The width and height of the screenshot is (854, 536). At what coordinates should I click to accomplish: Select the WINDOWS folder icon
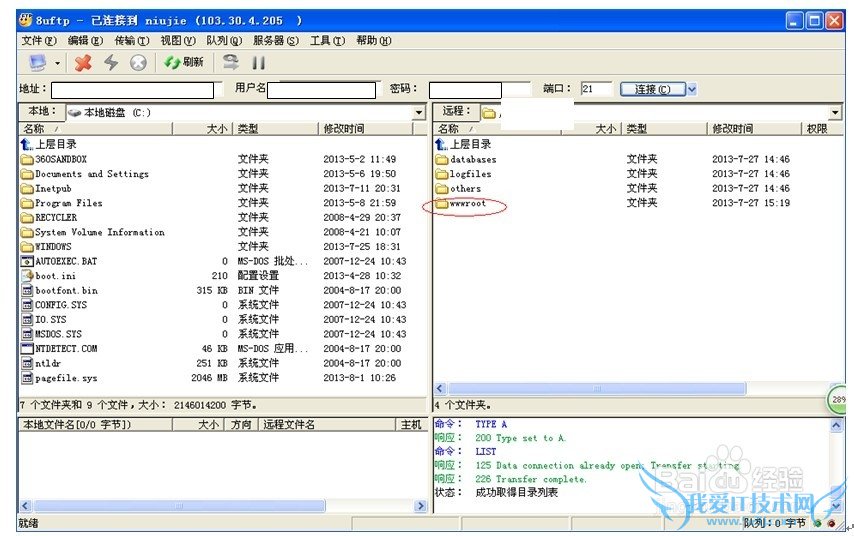coord(27,247)
